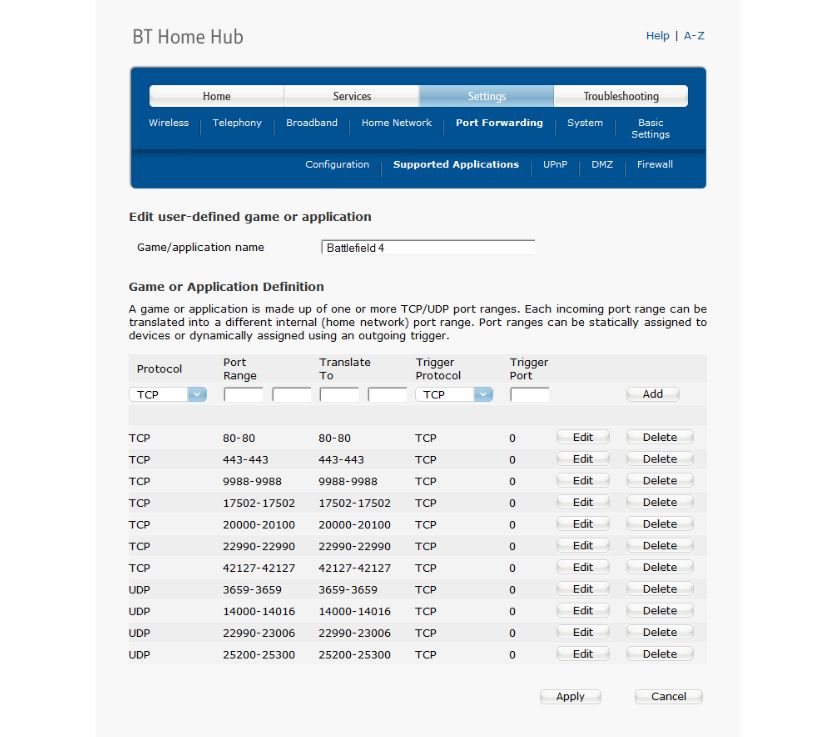Click the Game/application name field
The height and width of the screenshot is (737, 834).
[x=428, y=247]
